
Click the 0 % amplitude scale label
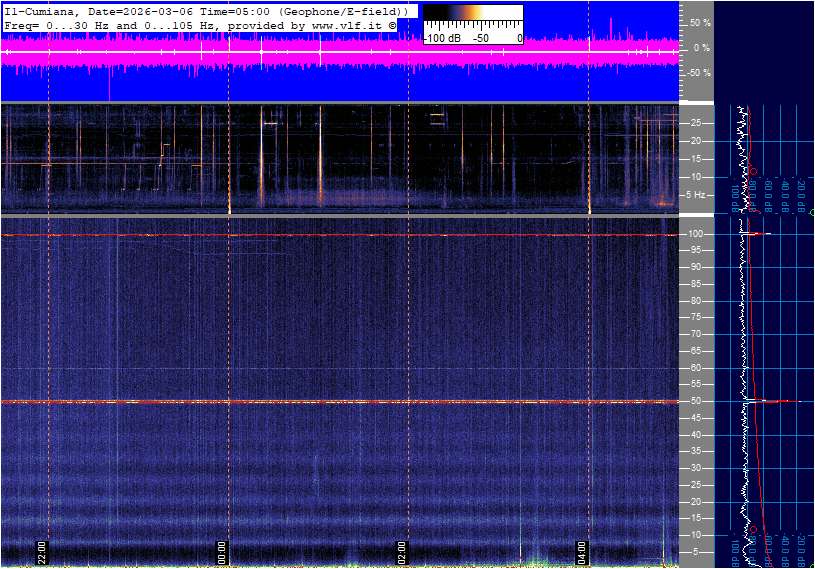(702, 48)
